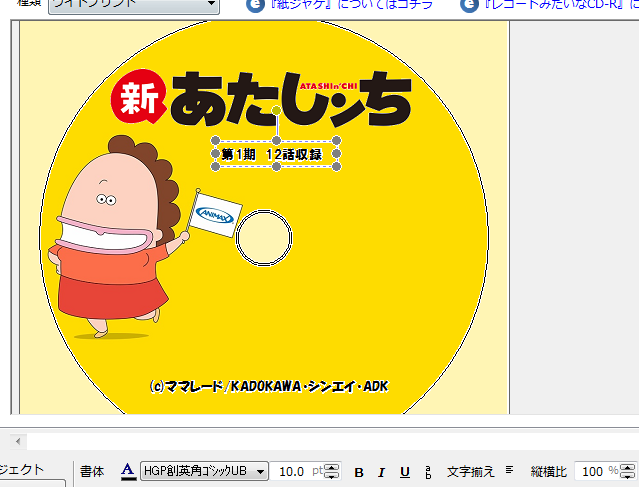Toggle italic formatting (I)
The height and width of the screenshot is (487, 639).
[381, 472]
